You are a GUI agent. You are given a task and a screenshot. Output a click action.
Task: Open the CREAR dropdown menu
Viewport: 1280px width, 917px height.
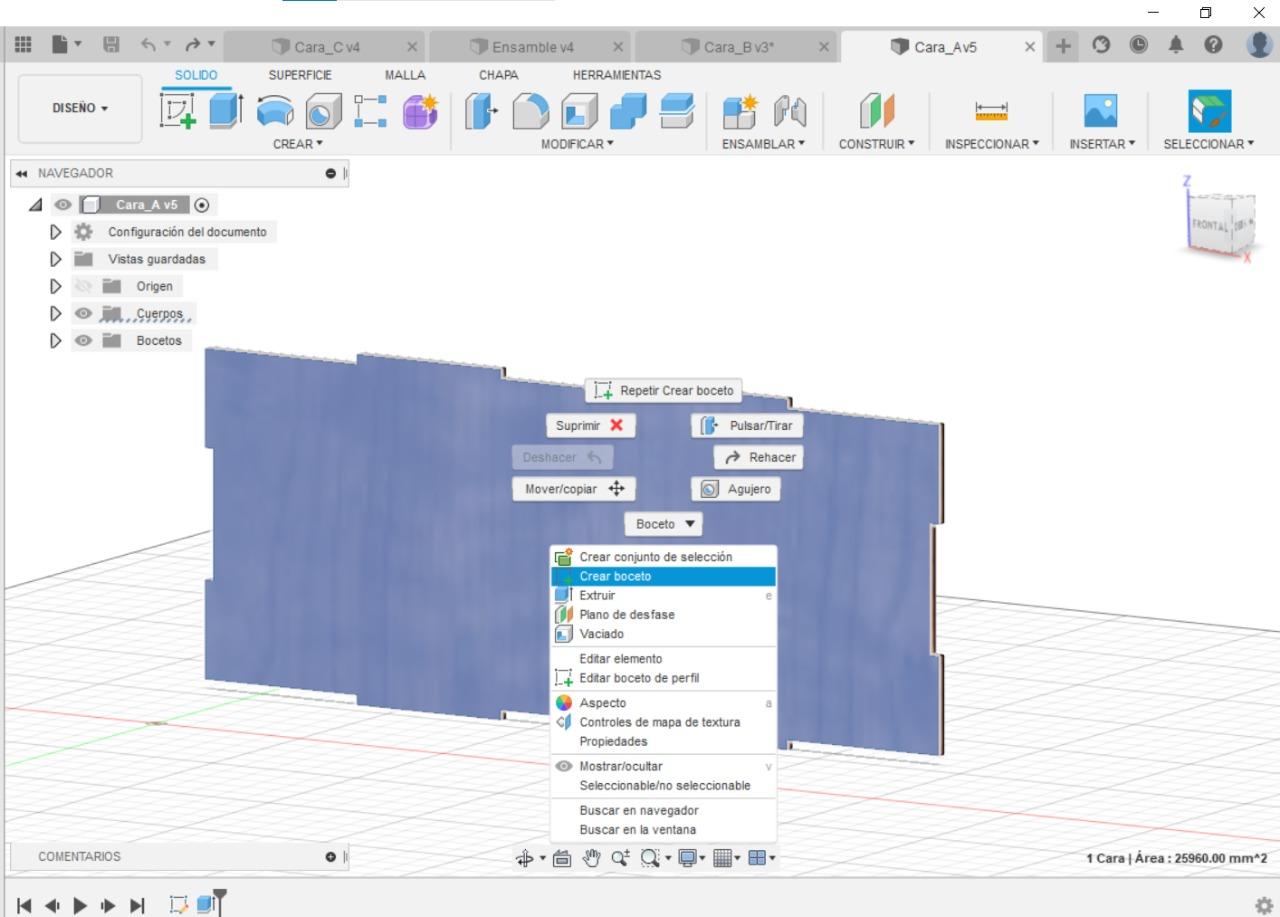click(x=299, y=144)
